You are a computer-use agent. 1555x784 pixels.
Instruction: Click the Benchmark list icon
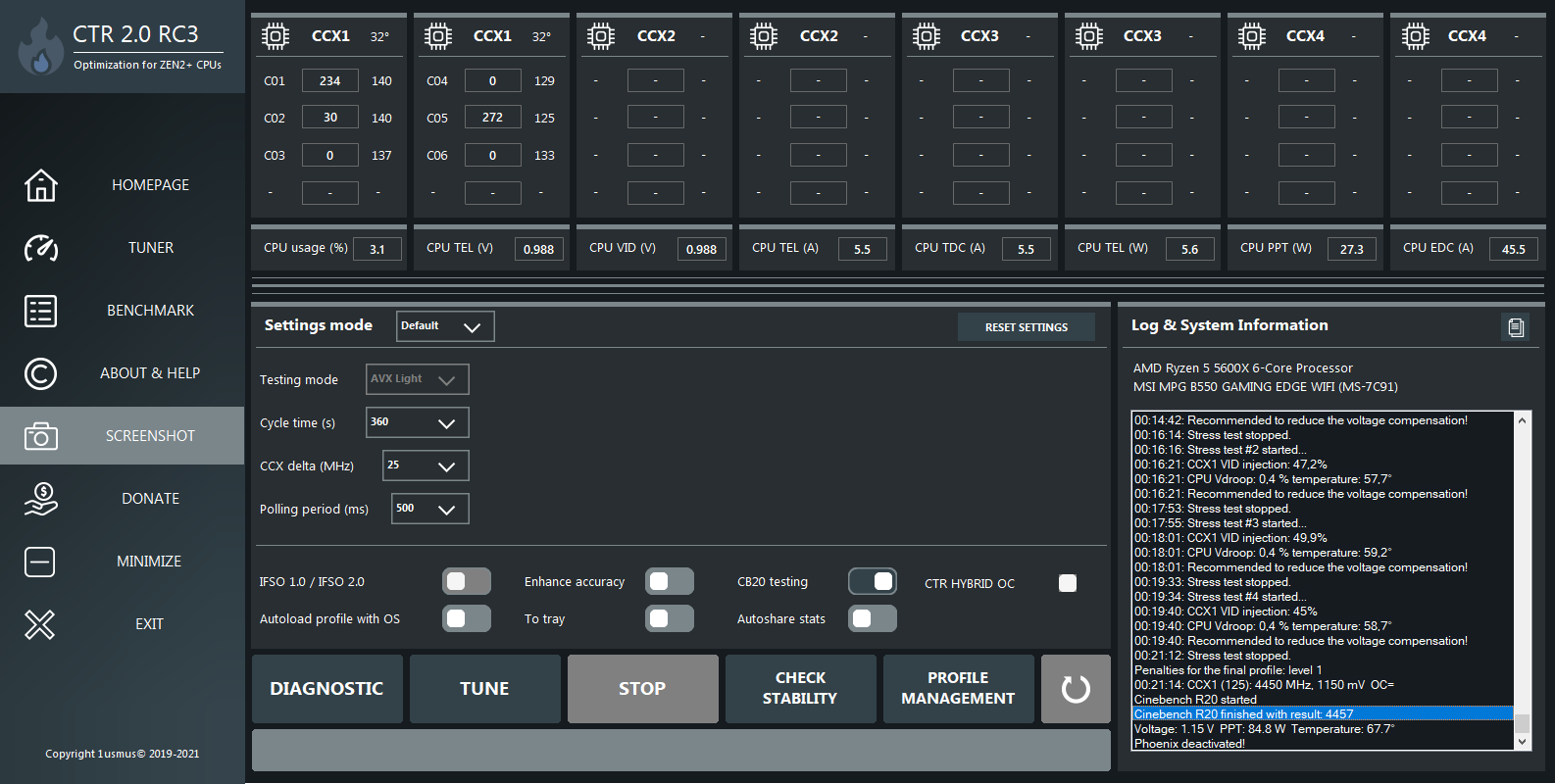click(40, 311)
